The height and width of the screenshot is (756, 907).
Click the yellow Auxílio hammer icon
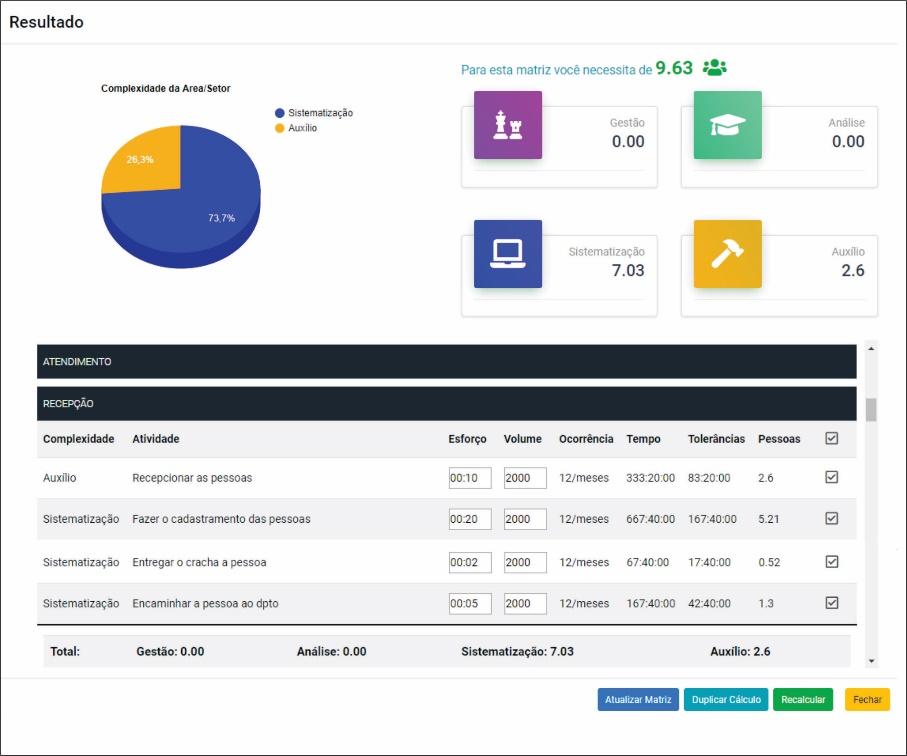click(x=728, y=254)
